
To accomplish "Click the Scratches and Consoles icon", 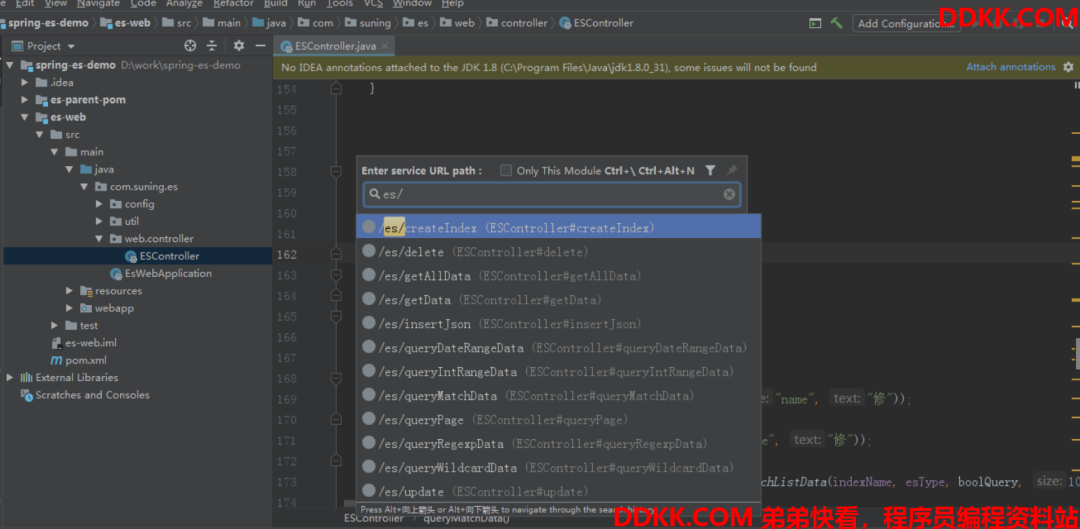I will [x=27, y=395].
